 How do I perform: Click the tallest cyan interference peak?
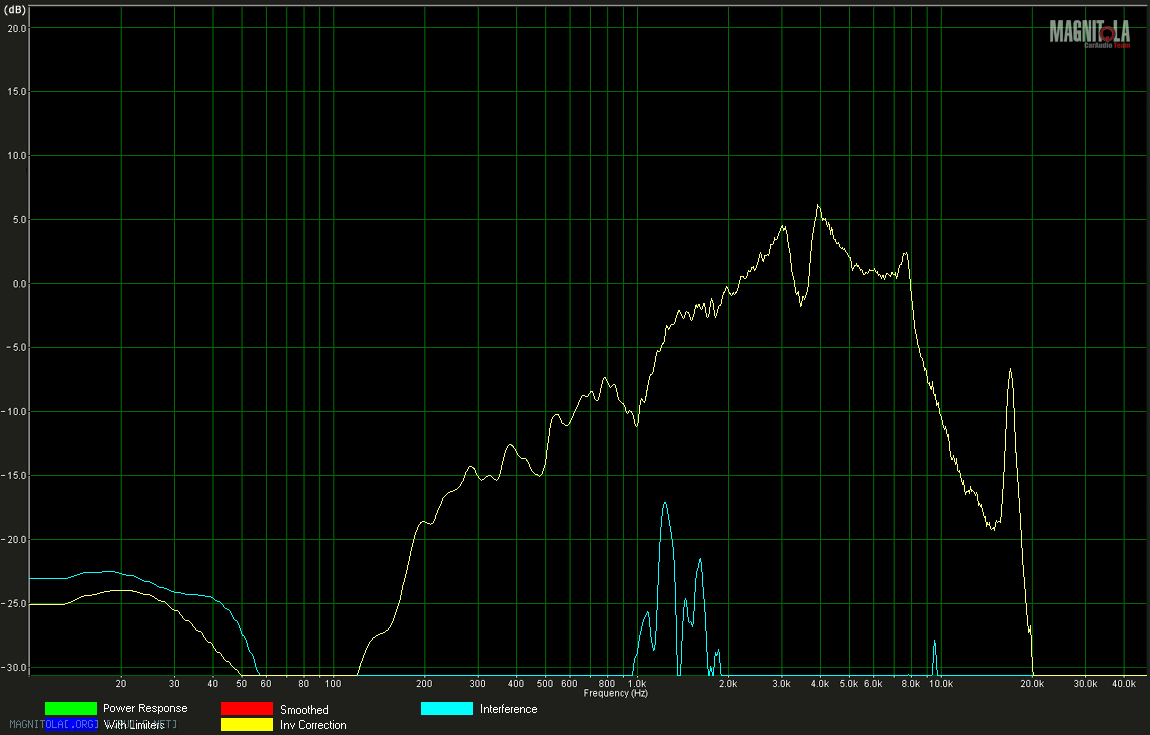[665, 503]
